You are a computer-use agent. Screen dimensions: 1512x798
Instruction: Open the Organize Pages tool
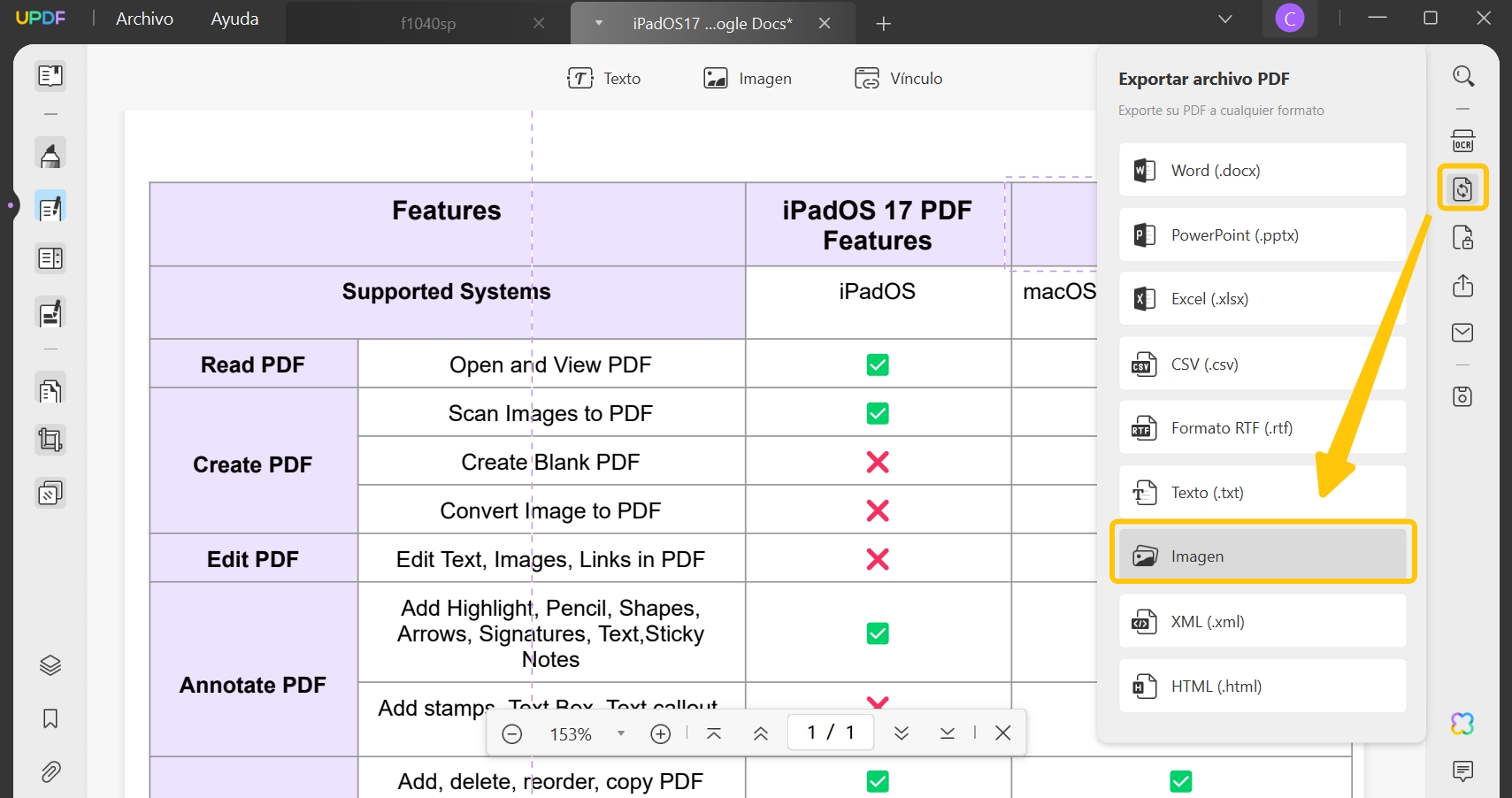click(50, 389)
